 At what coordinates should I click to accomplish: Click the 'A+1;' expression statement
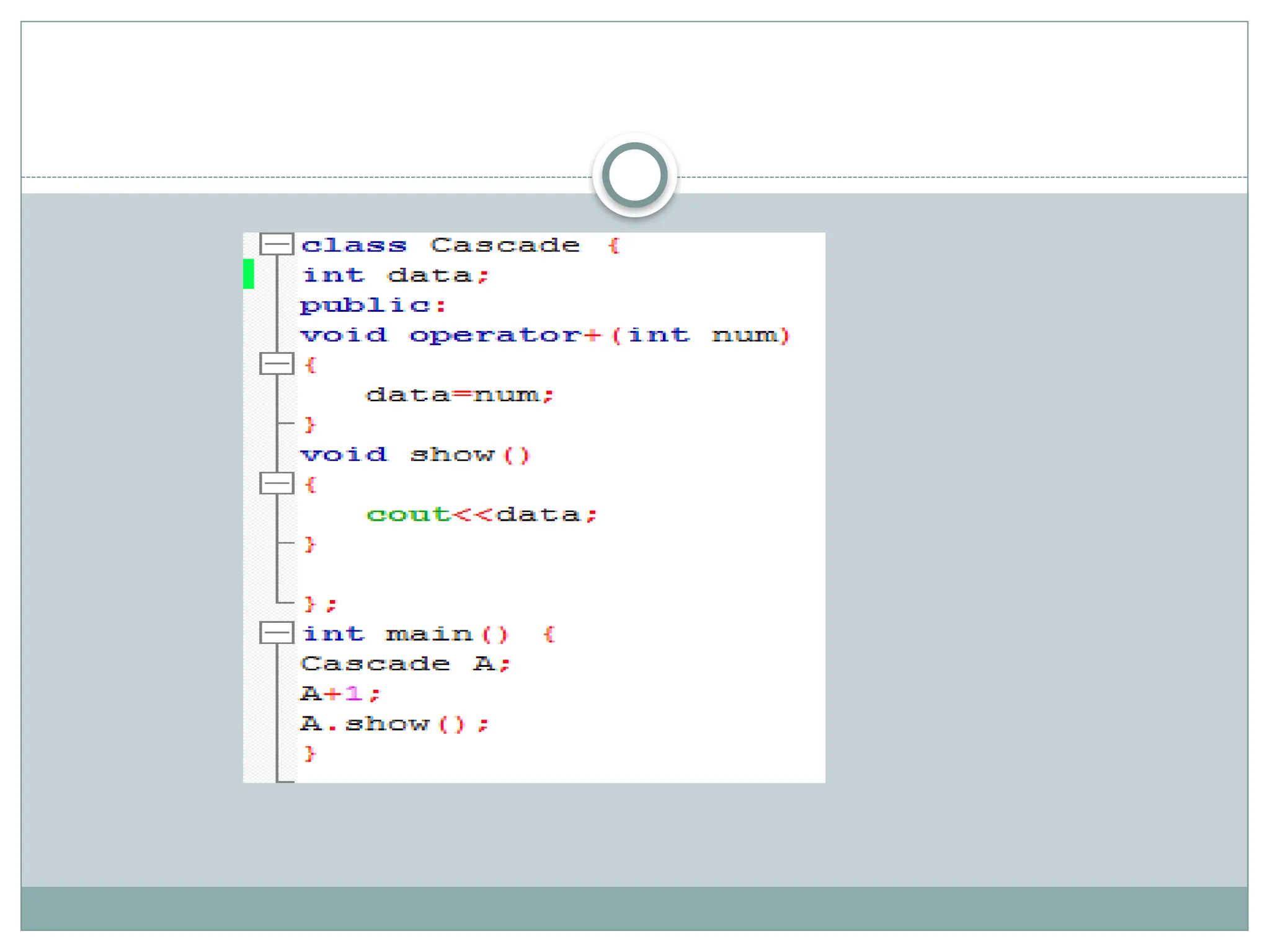click(340, 694)
